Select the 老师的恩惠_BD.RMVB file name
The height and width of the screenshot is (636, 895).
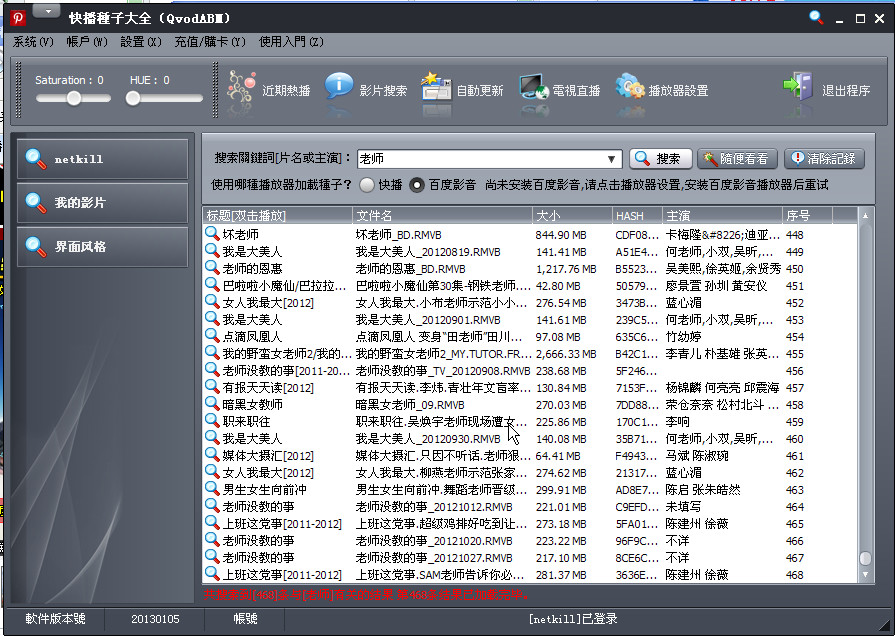click(410, 269)
